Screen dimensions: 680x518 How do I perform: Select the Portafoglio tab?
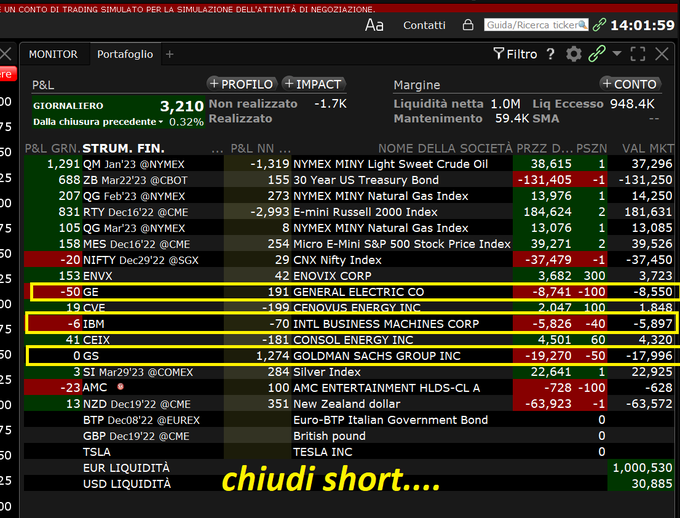point(125,54)
